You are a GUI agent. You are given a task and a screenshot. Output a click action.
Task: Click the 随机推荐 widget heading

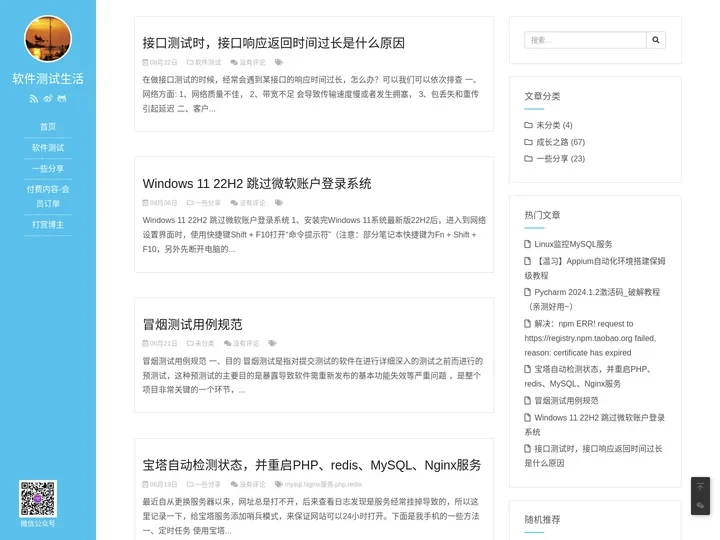click(x=542, y=519)
